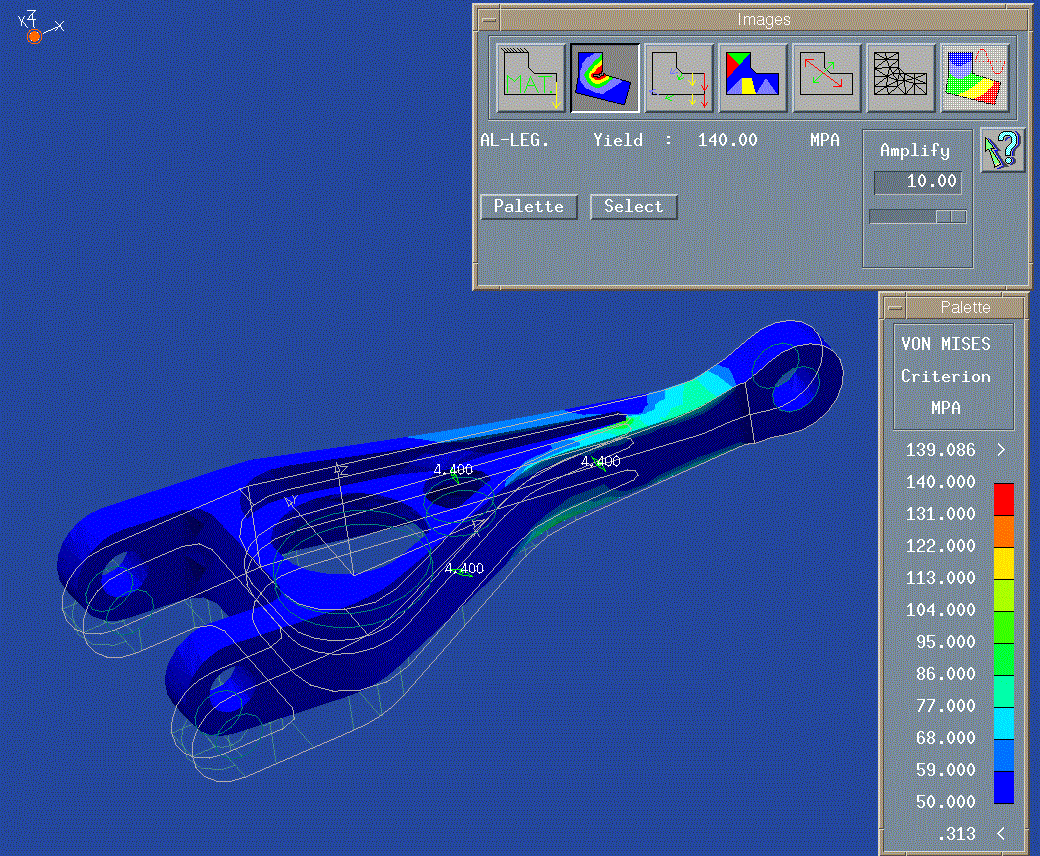The image size is (1040, 856).
Task: Click the help question-mark pointer icon
Action: click(1002, 151)
